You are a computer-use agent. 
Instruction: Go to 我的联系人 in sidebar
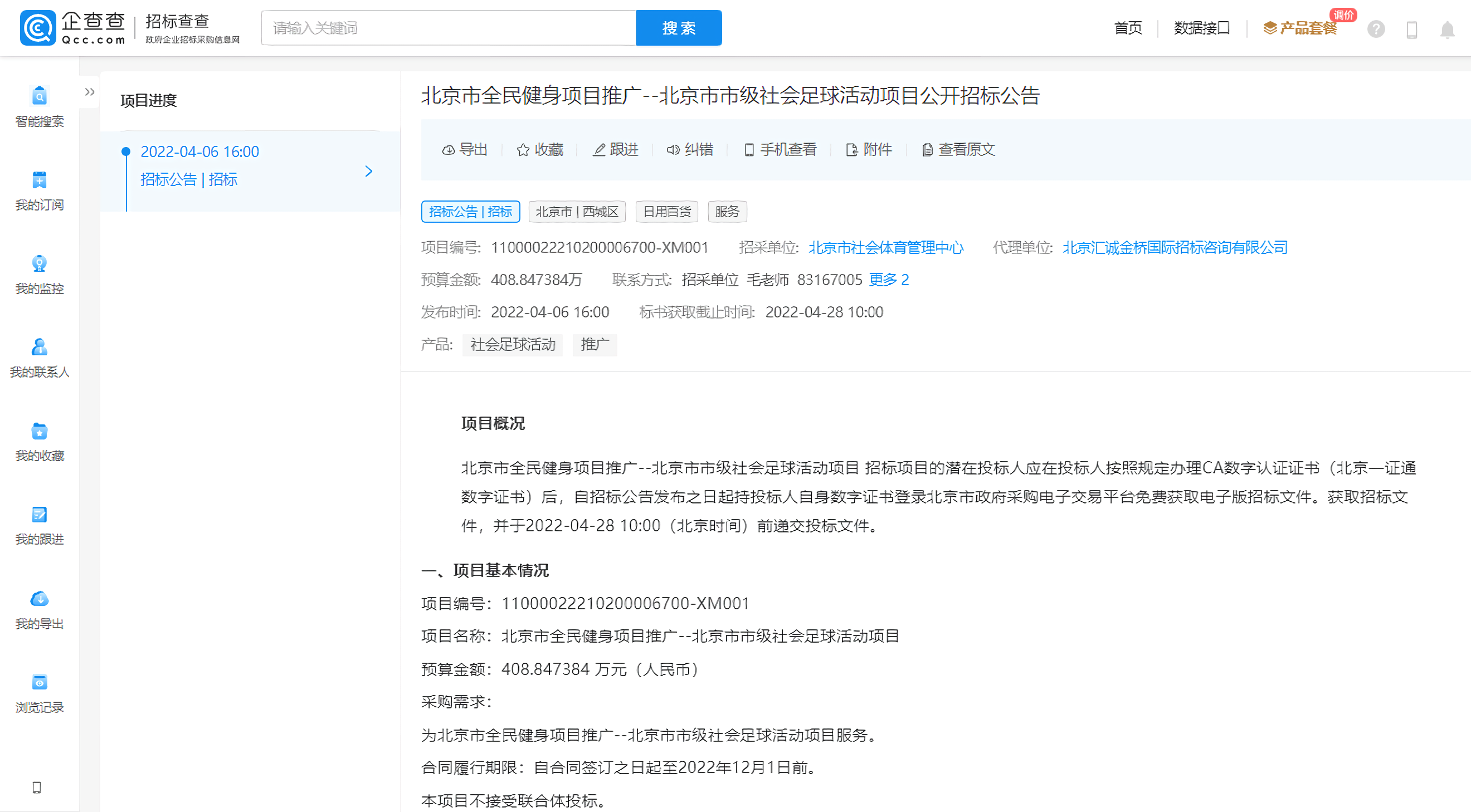pos(39,348)
